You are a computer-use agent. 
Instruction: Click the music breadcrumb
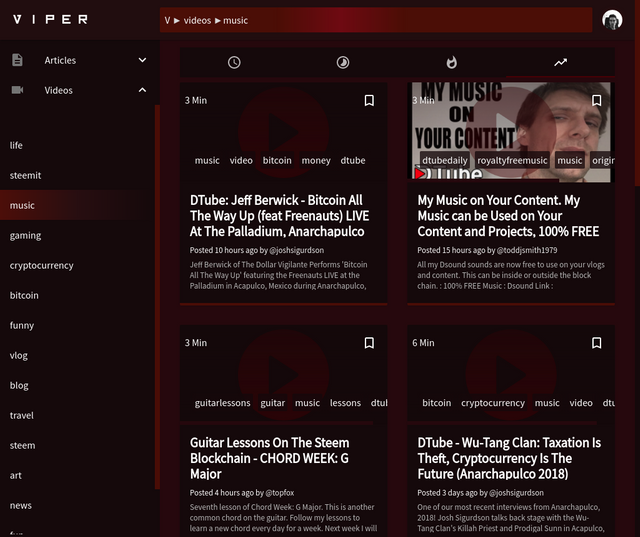[235, 20]
